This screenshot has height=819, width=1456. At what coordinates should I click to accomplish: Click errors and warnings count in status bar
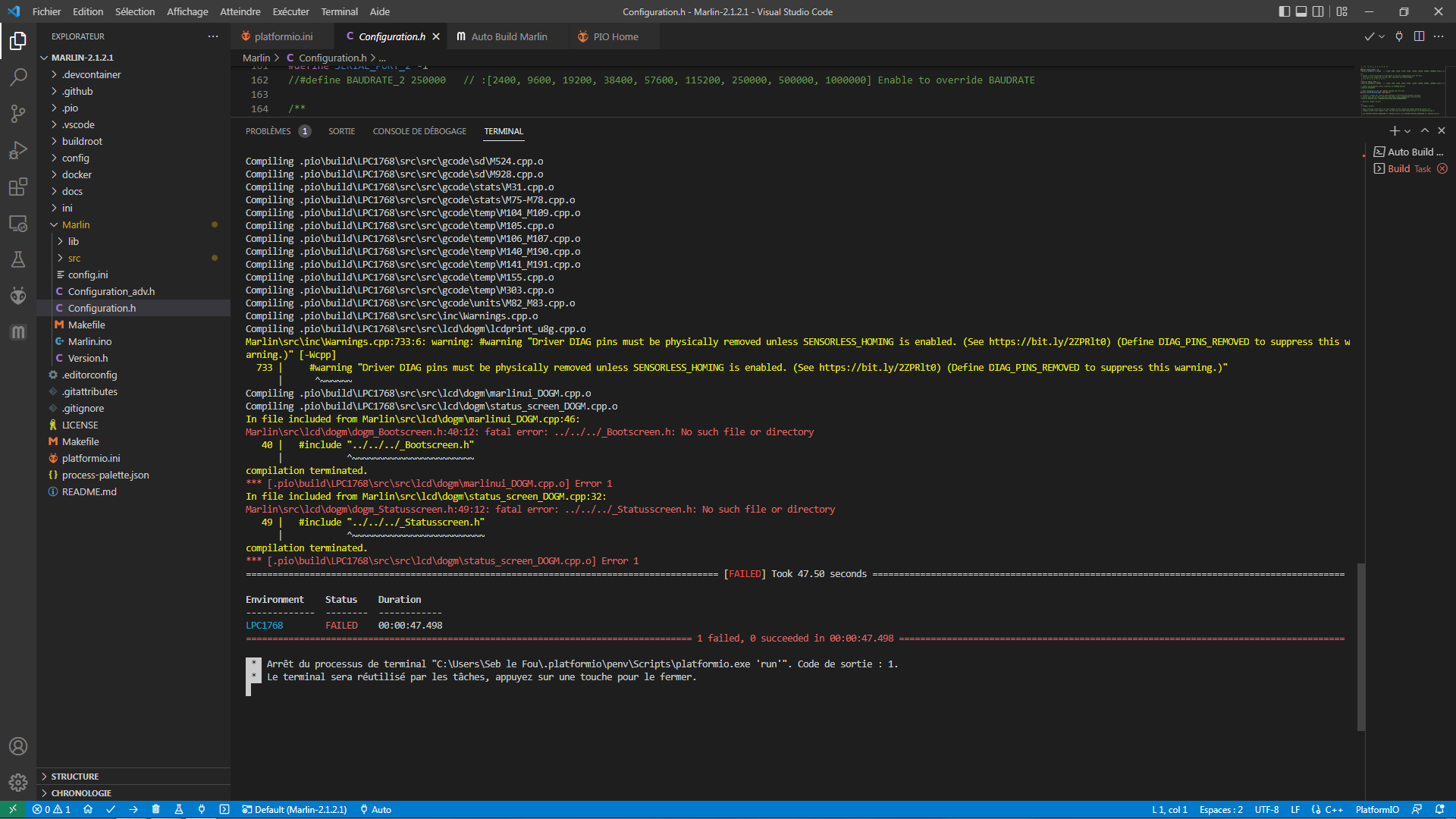coord(52,809)
